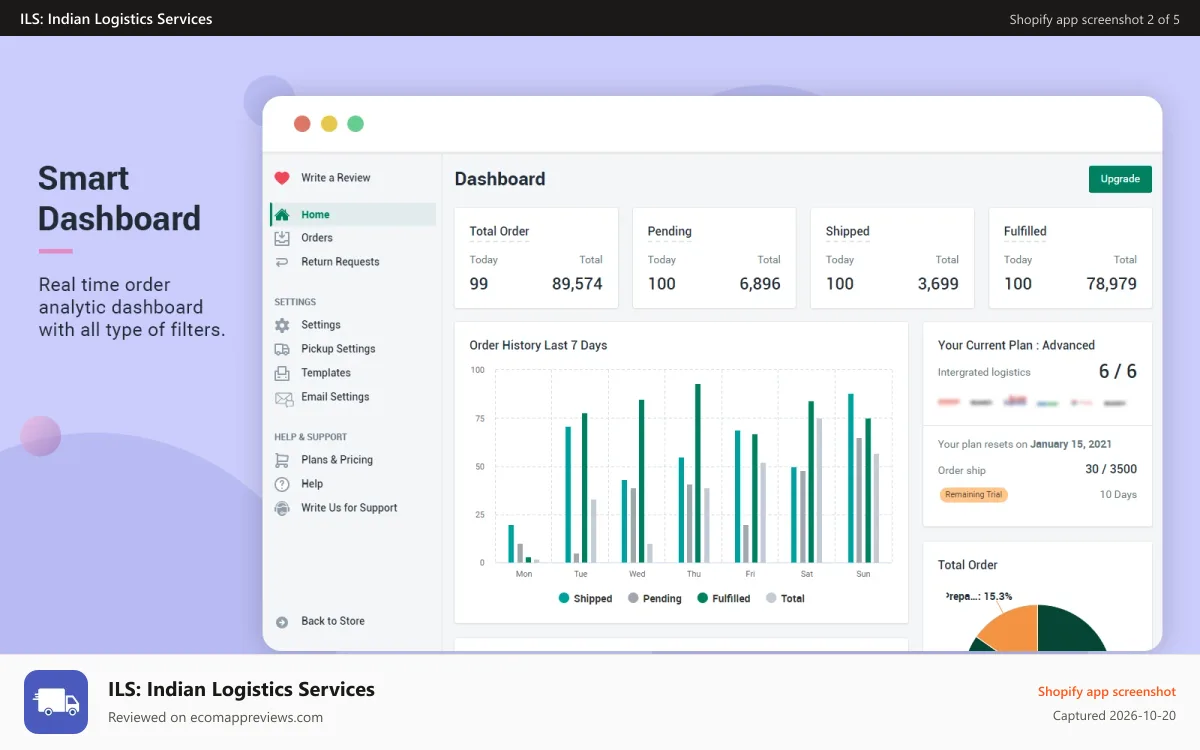Click the Return Requests arrows icon
Viewport: 1200px width, 750px height.
[x=282, y=262]
